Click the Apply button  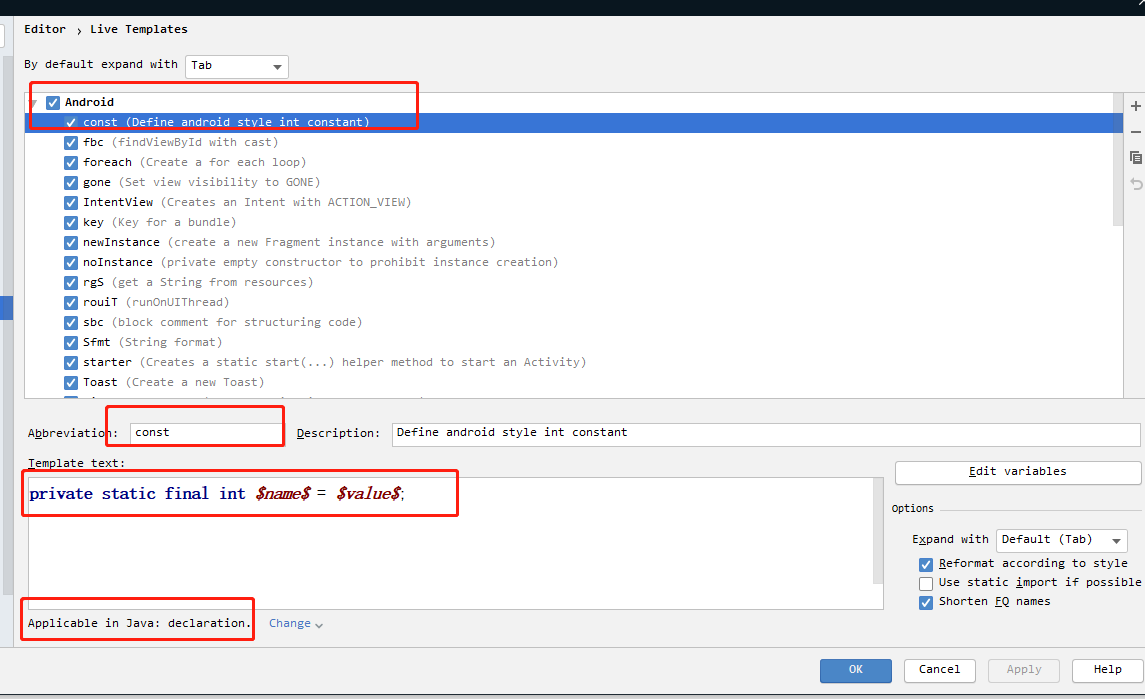[1024, 670]
